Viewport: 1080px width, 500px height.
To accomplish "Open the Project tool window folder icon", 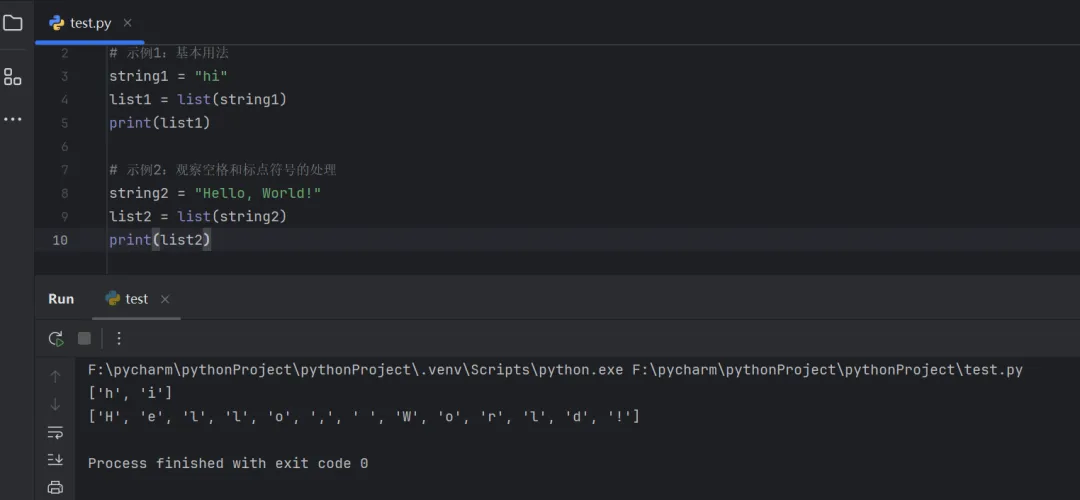I will tap(13, 22).
